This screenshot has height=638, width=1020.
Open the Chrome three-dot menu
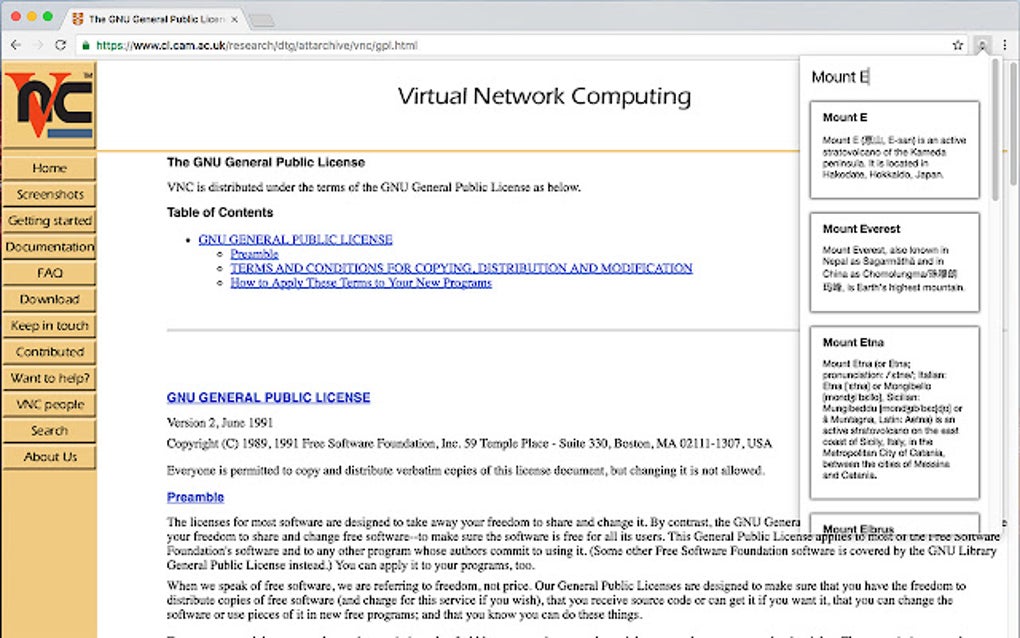1005,45
